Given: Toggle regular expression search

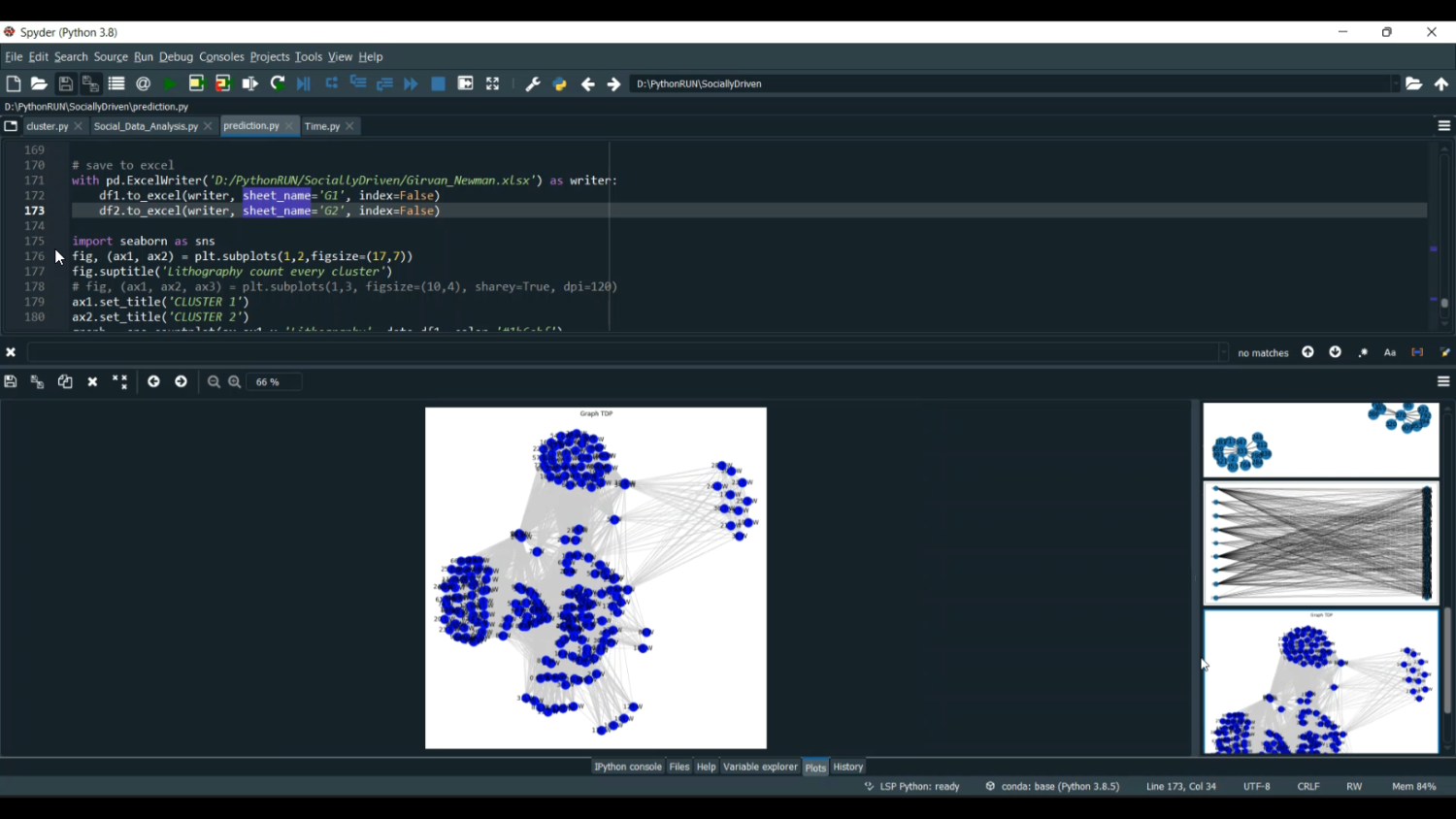Looking at the screenshot, I should tap(1363, 353).
